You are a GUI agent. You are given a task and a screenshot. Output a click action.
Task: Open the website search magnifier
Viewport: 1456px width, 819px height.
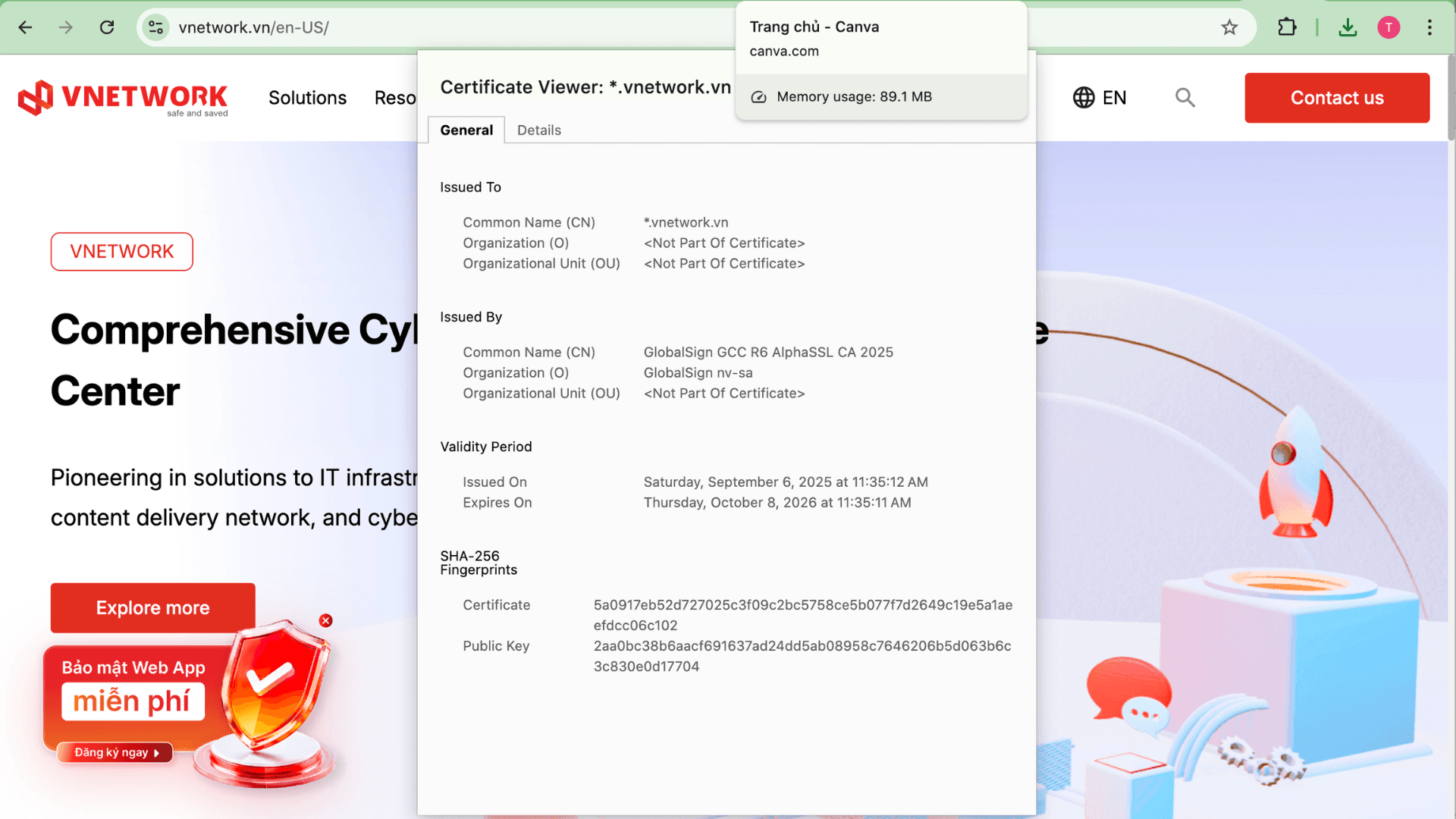(x=1185, y=97)
